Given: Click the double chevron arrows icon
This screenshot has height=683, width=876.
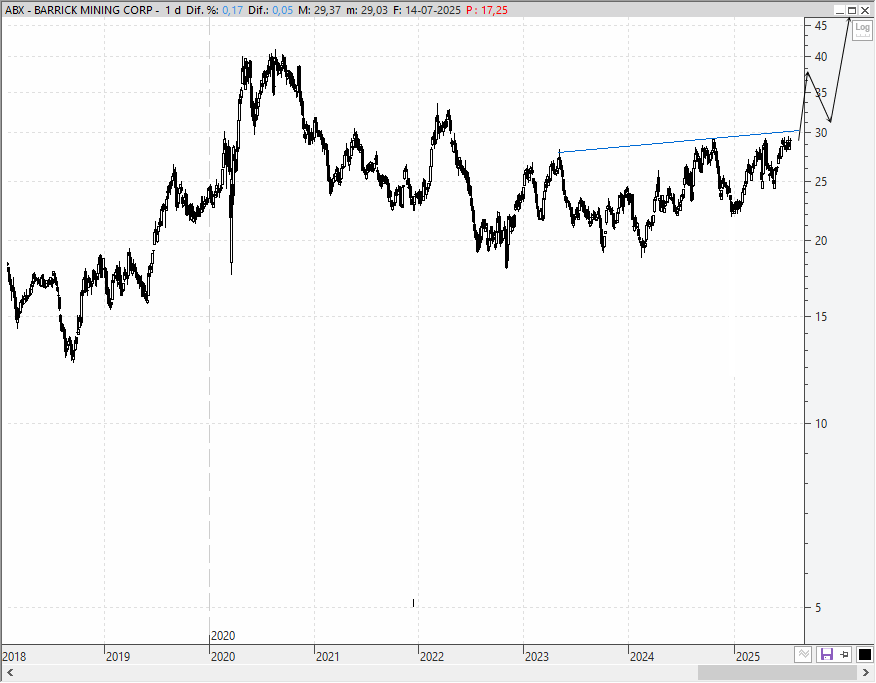Looking at the screenshot, I should click(803, 655).
